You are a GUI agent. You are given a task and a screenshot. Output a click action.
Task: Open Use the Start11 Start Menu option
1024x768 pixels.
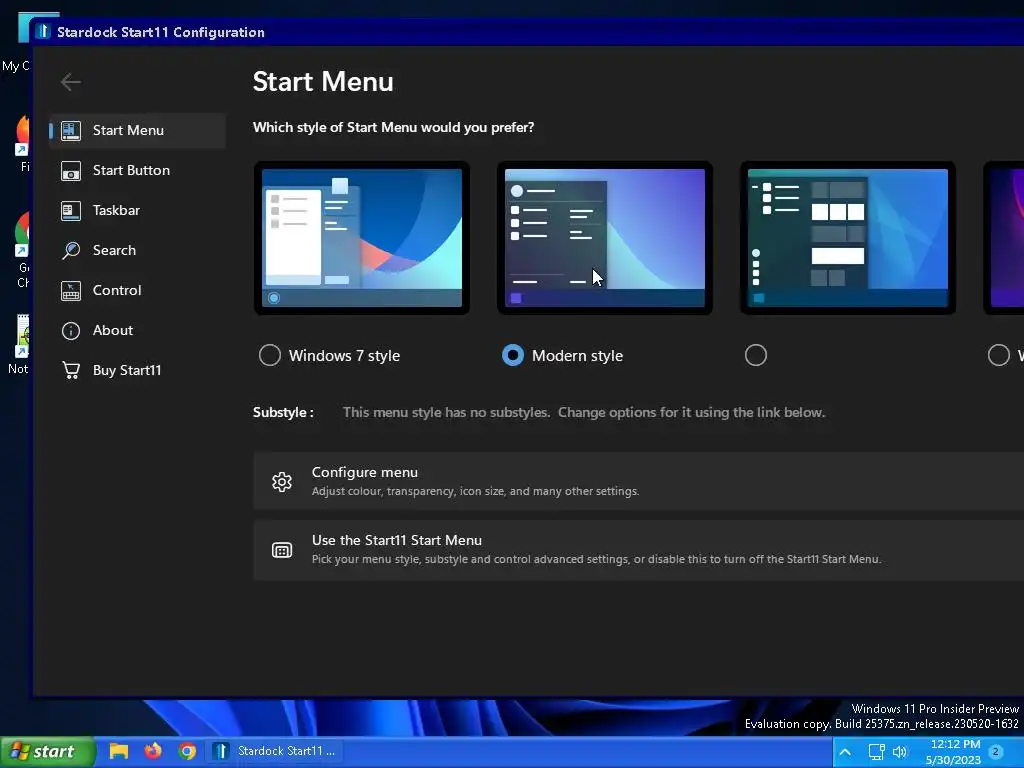point(638,549)
